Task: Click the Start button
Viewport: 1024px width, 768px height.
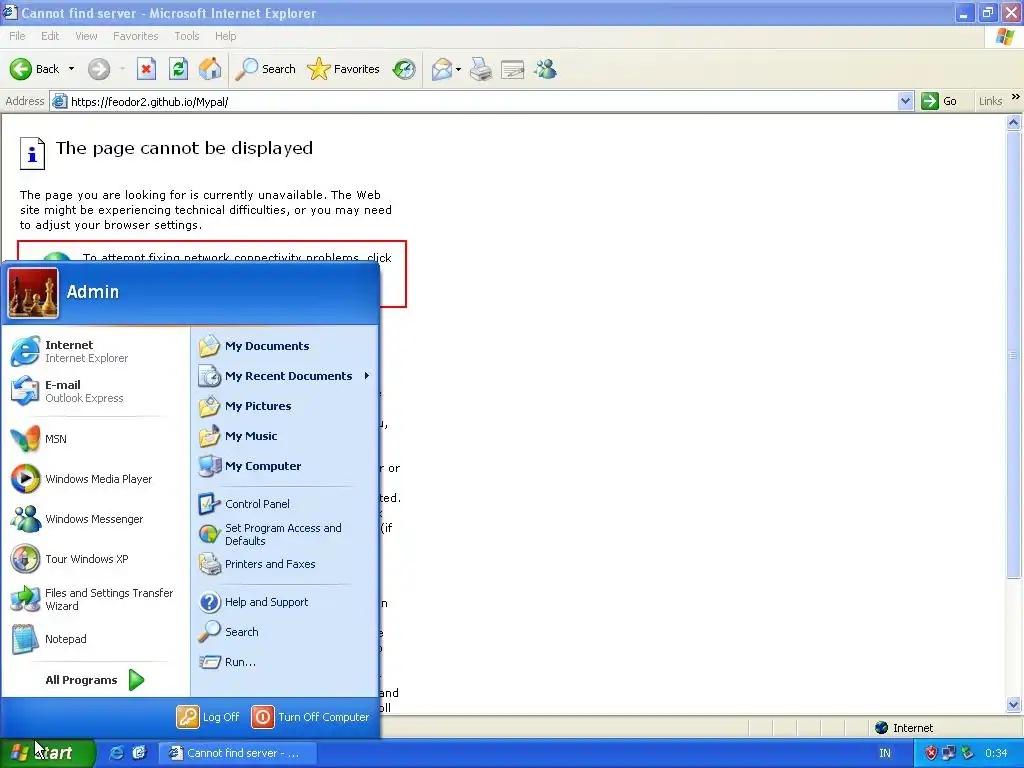Action: coord(47,753)
